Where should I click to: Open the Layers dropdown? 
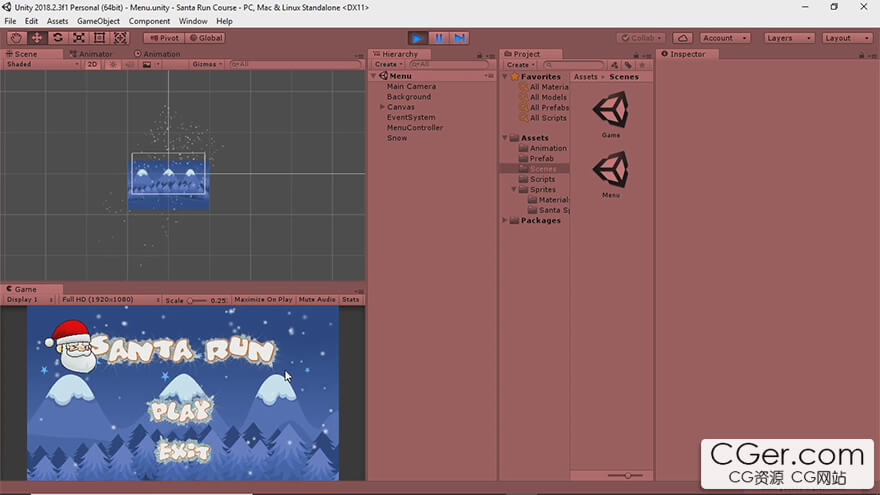[x=789, y=38]
